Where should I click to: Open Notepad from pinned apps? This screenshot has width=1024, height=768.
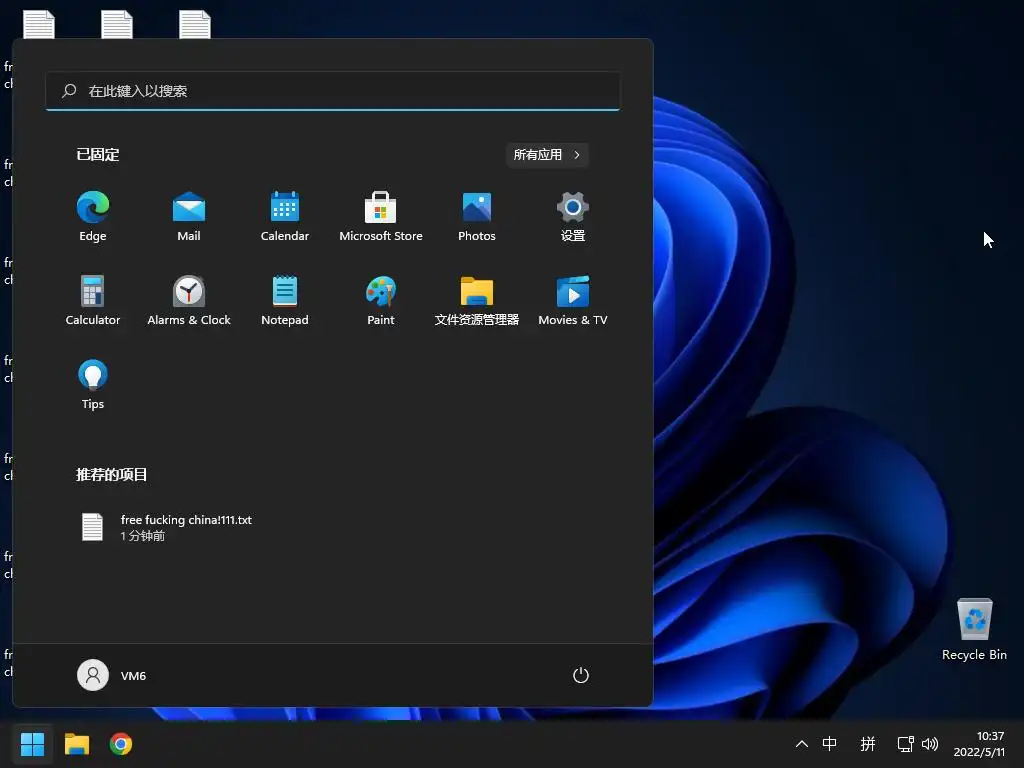pos(285,300)
